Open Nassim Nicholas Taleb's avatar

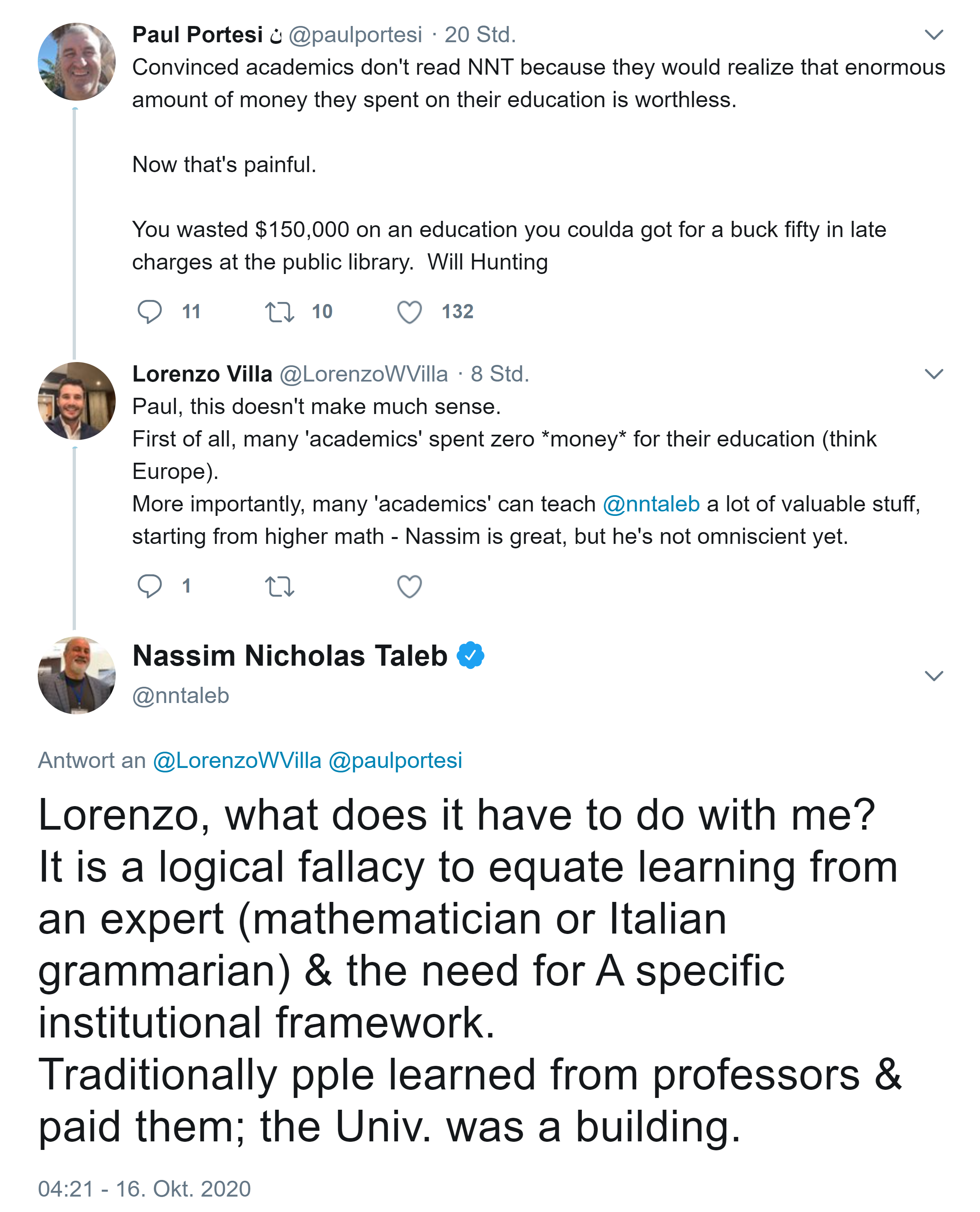pos(77,675)
